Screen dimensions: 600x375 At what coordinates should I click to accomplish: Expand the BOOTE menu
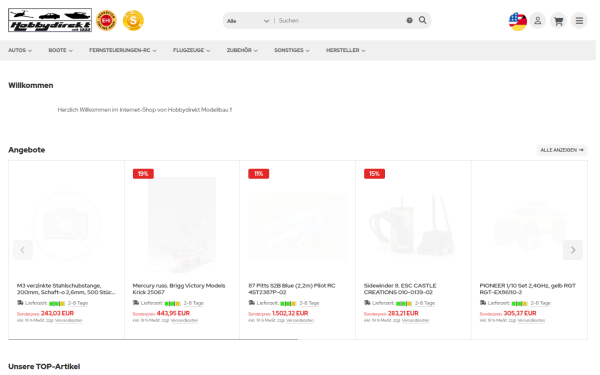pyautogui.click(x=60, y=50)
